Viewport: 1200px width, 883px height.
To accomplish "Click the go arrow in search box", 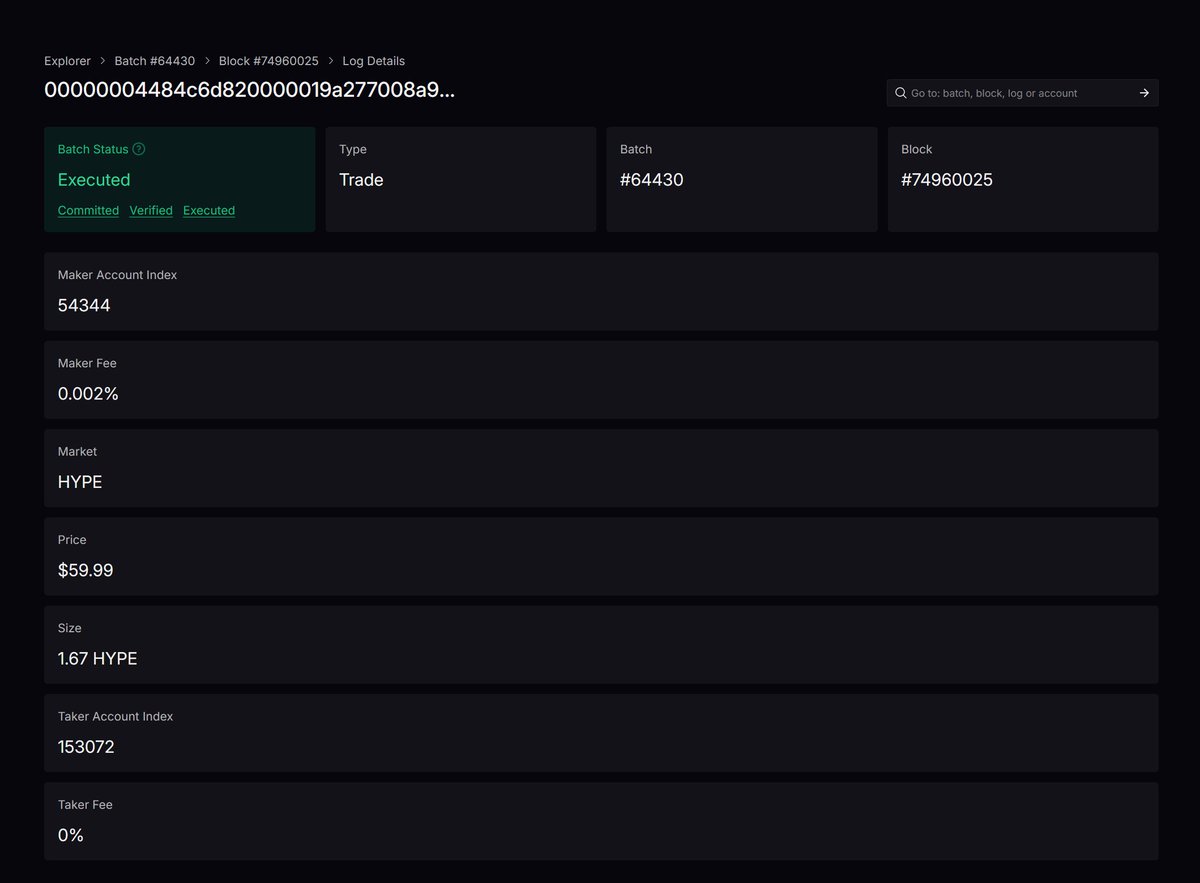I will (x=1144, y=93).
